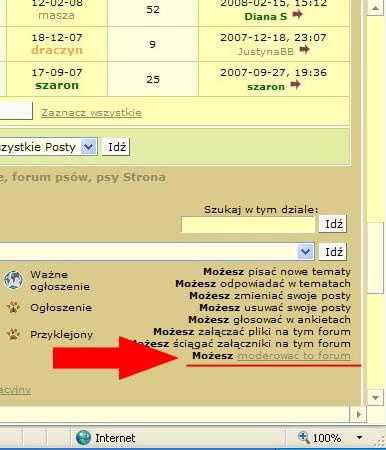The width and height of the screenshot is (386, 450).
Task: Click reply count 52
Action: click(153, 9)
